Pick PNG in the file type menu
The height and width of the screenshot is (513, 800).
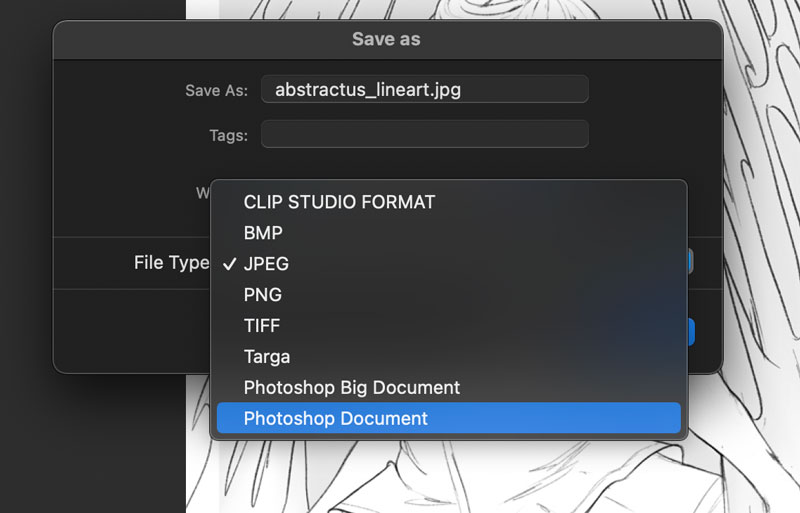262,295
